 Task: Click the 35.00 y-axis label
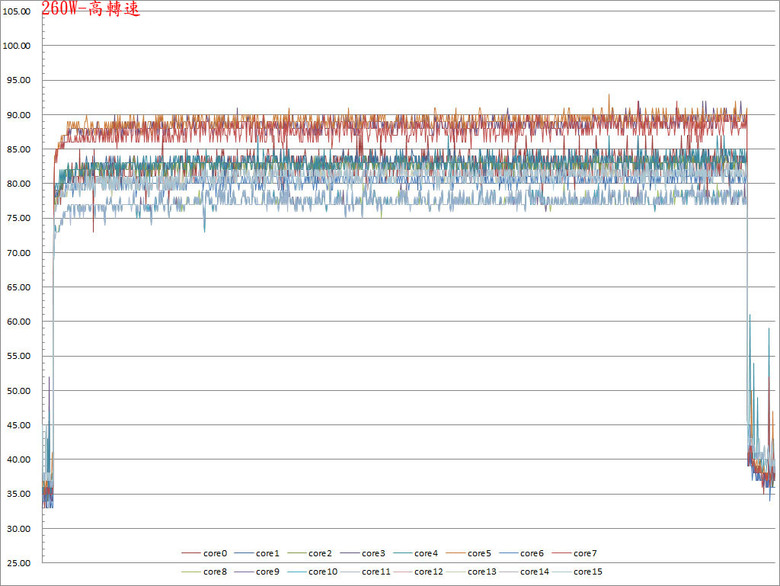click(18, 494)
